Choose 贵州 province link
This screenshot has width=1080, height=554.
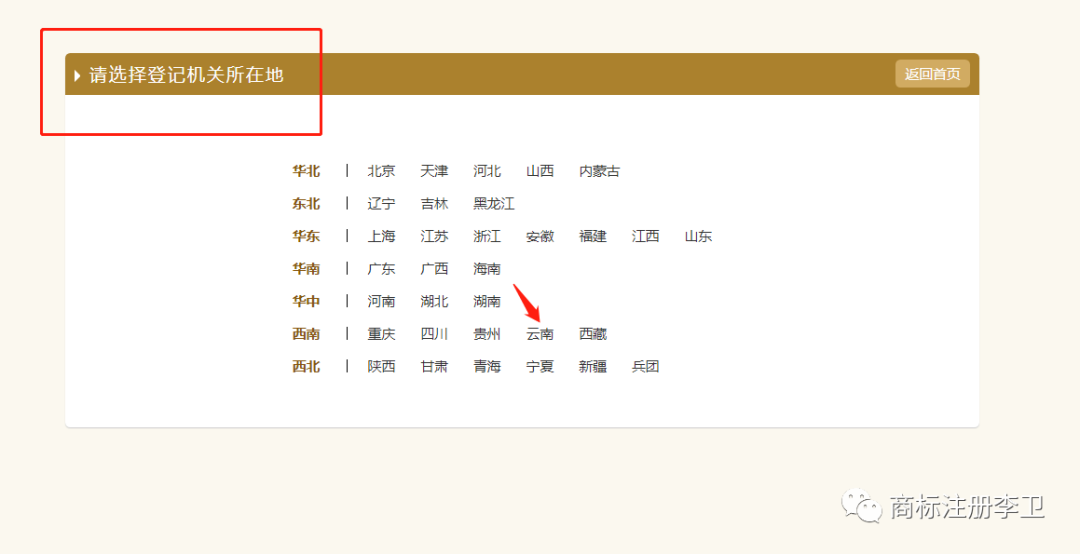[x=487, y=334]
